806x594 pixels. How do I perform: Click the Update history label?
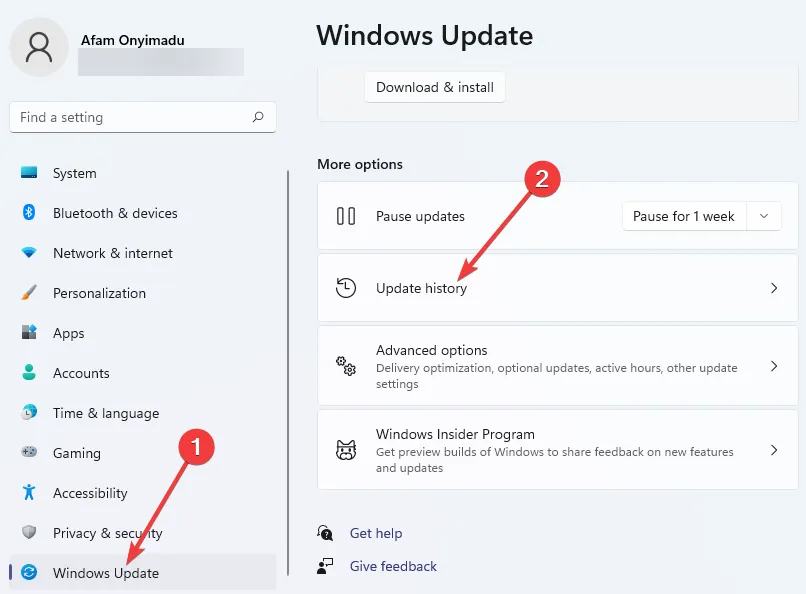coord(421,288)
